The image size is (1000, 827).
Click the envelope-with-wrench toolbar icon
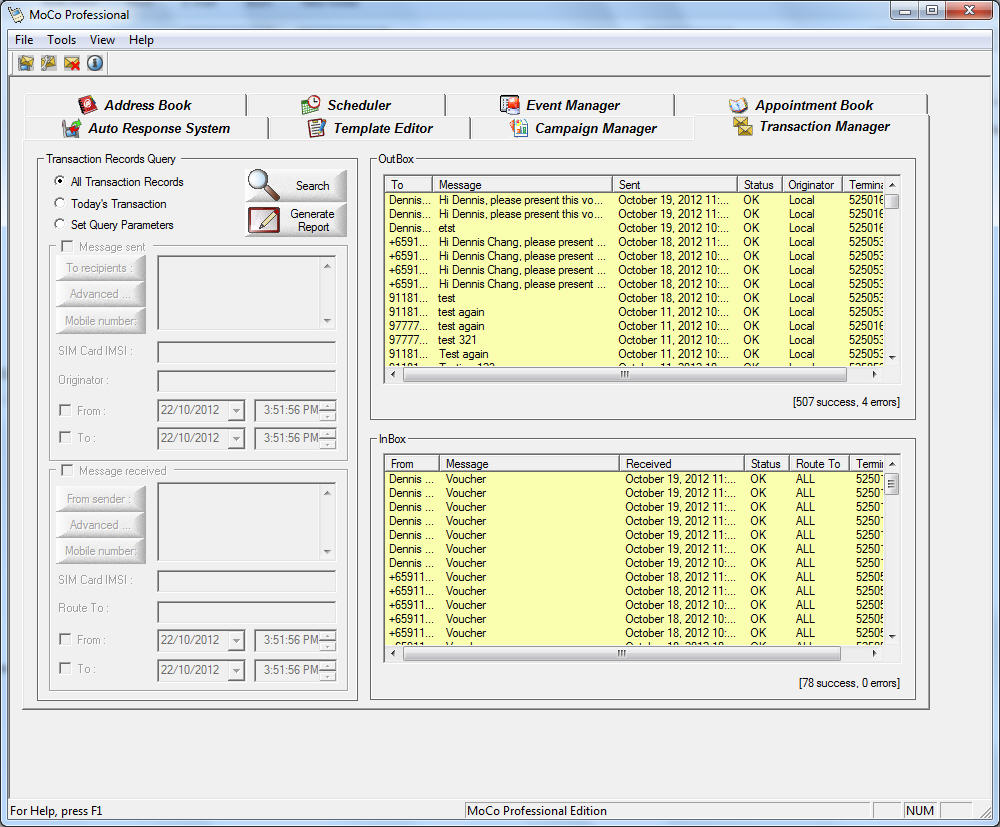point(48,63)
